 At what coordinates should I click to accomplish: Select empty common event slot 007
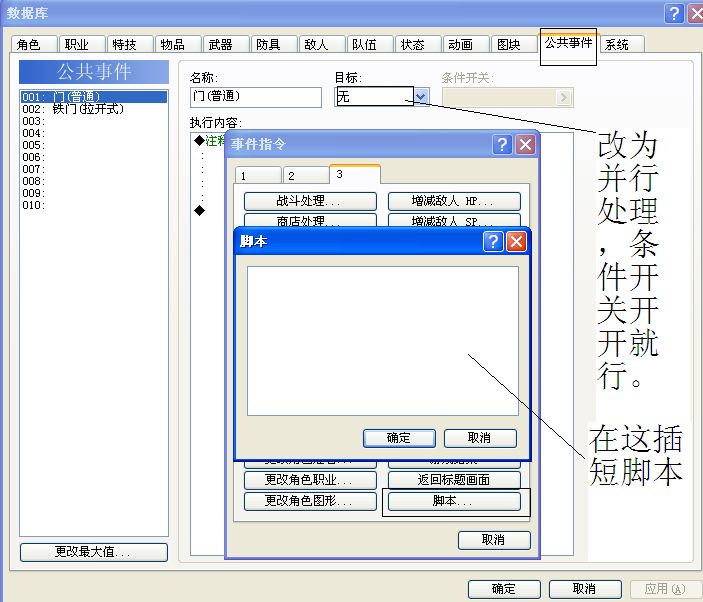[94, 169]
